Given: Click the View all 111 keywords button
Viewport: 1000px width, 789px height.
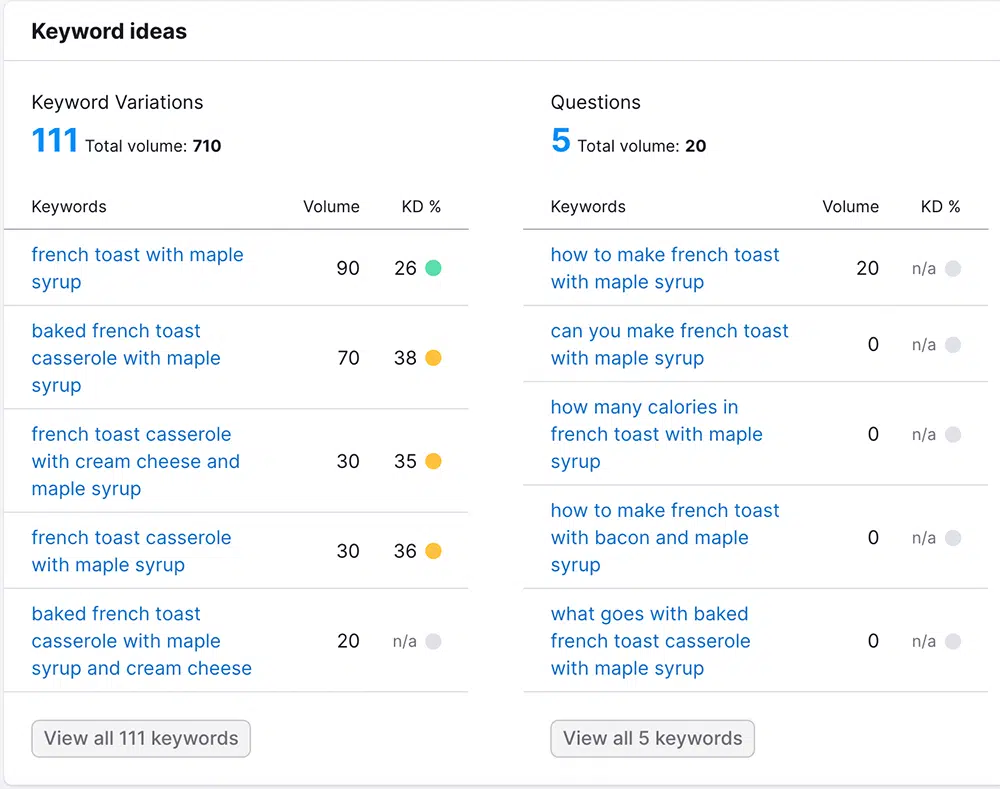Looking at the screenshot, I should coord(140,738).
